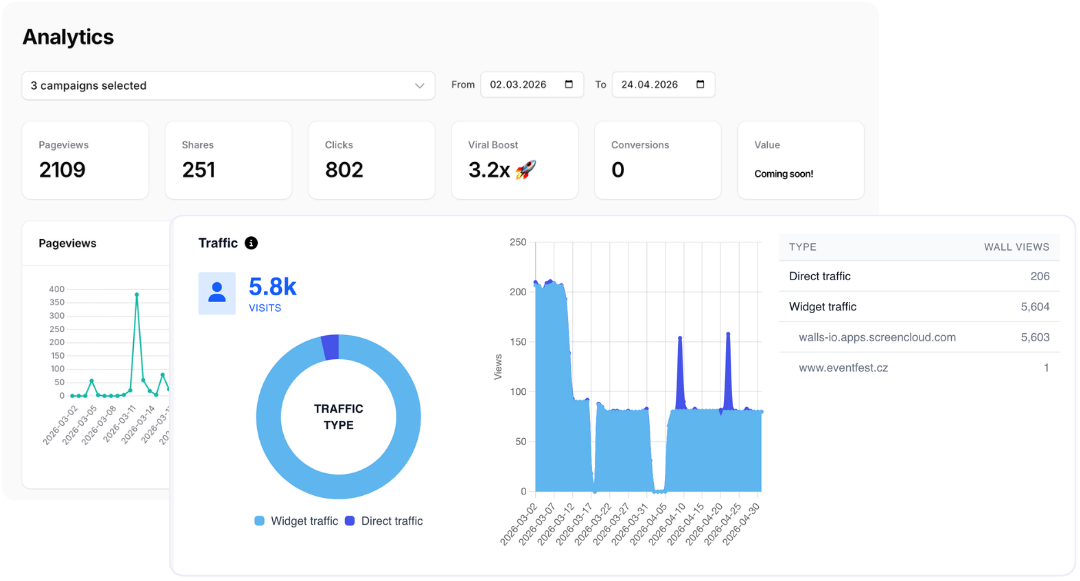Open the 3 campaigns selected dropdown

pos(228,85)
